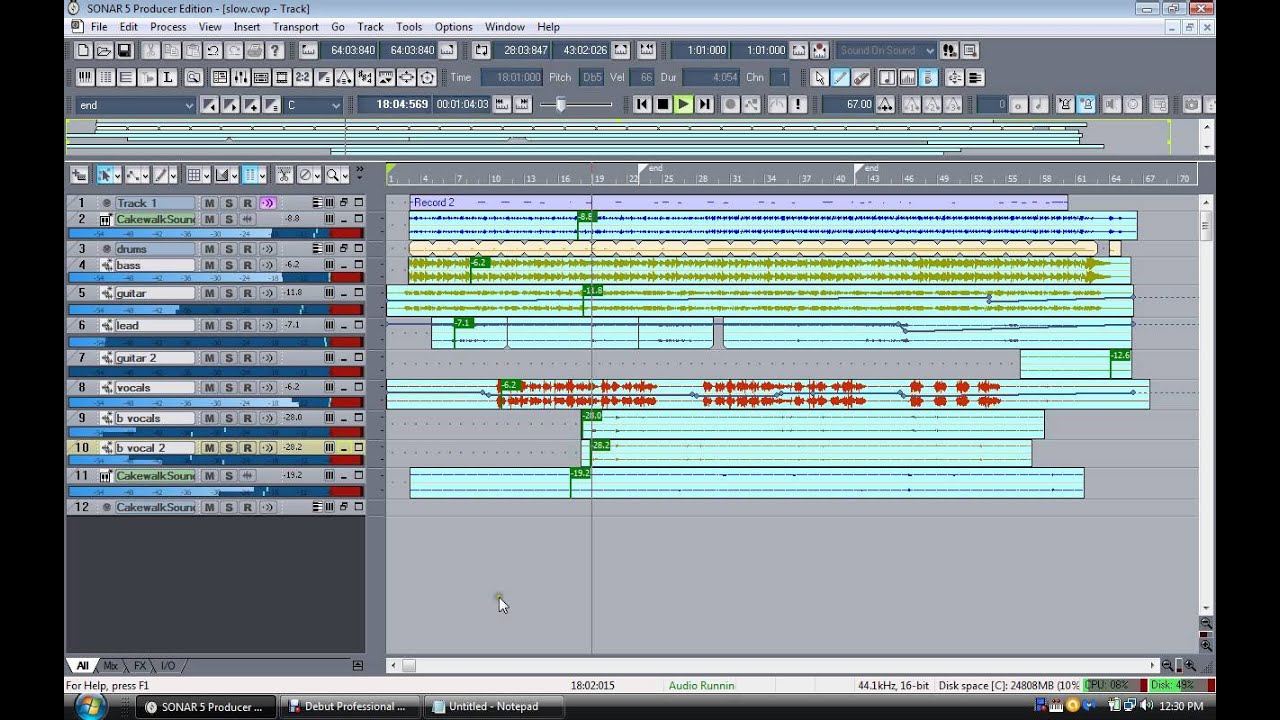
Task: Switch to the I/O tab
Action: pos(168,665)
